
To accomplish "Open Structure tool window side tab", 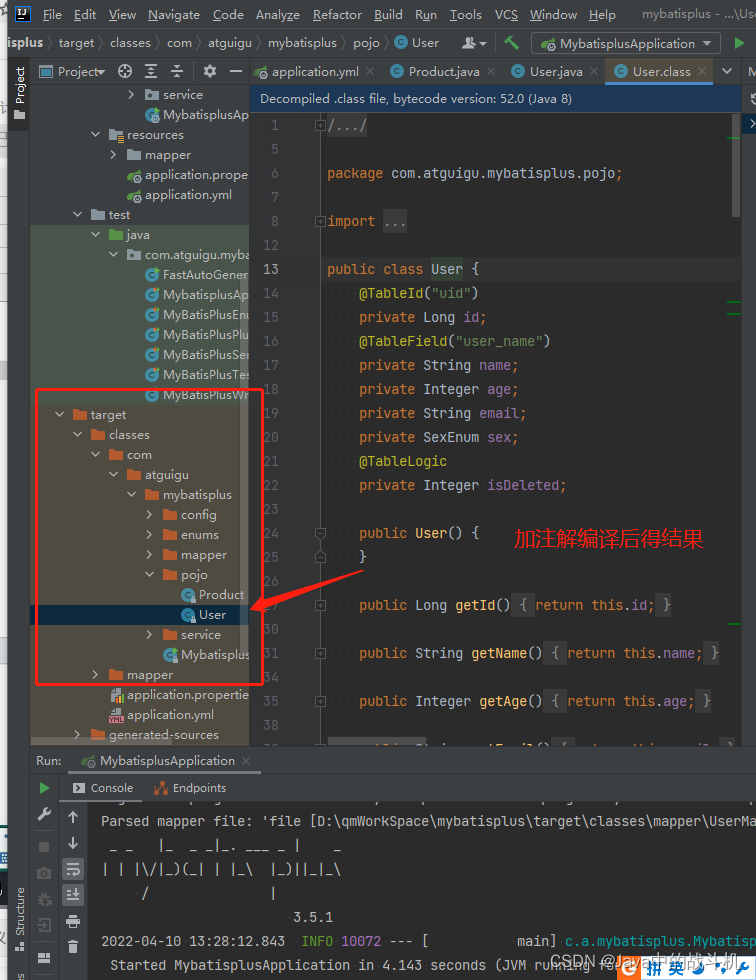I will [x=19, y=919].
